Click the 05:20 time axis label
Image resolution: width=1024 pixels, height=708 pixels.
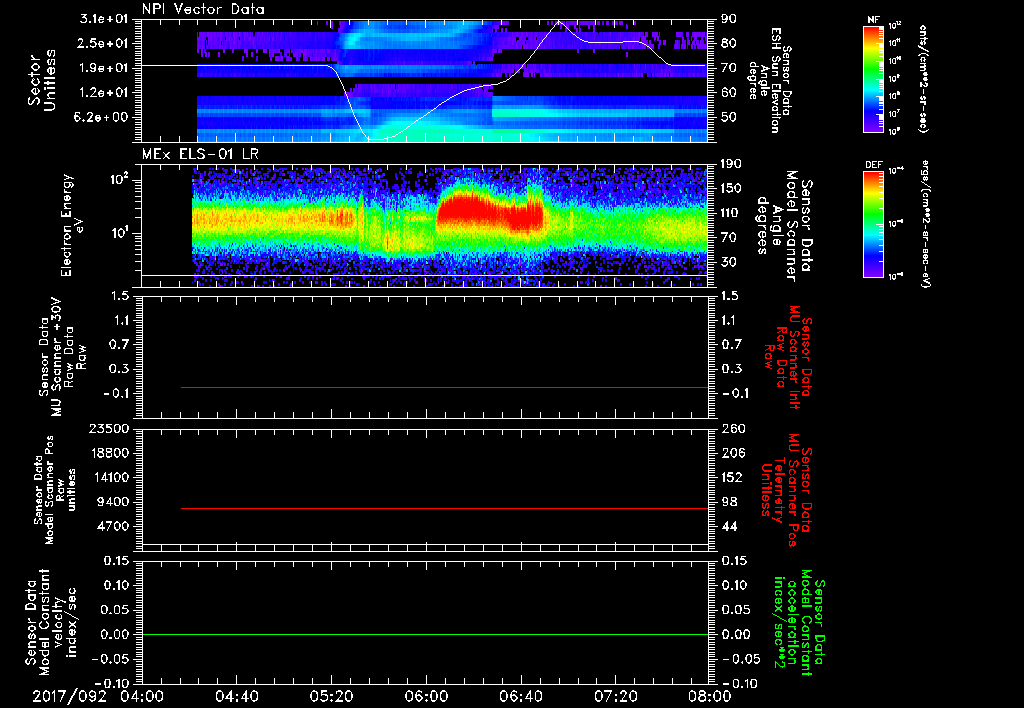click(x=331, y=696)
